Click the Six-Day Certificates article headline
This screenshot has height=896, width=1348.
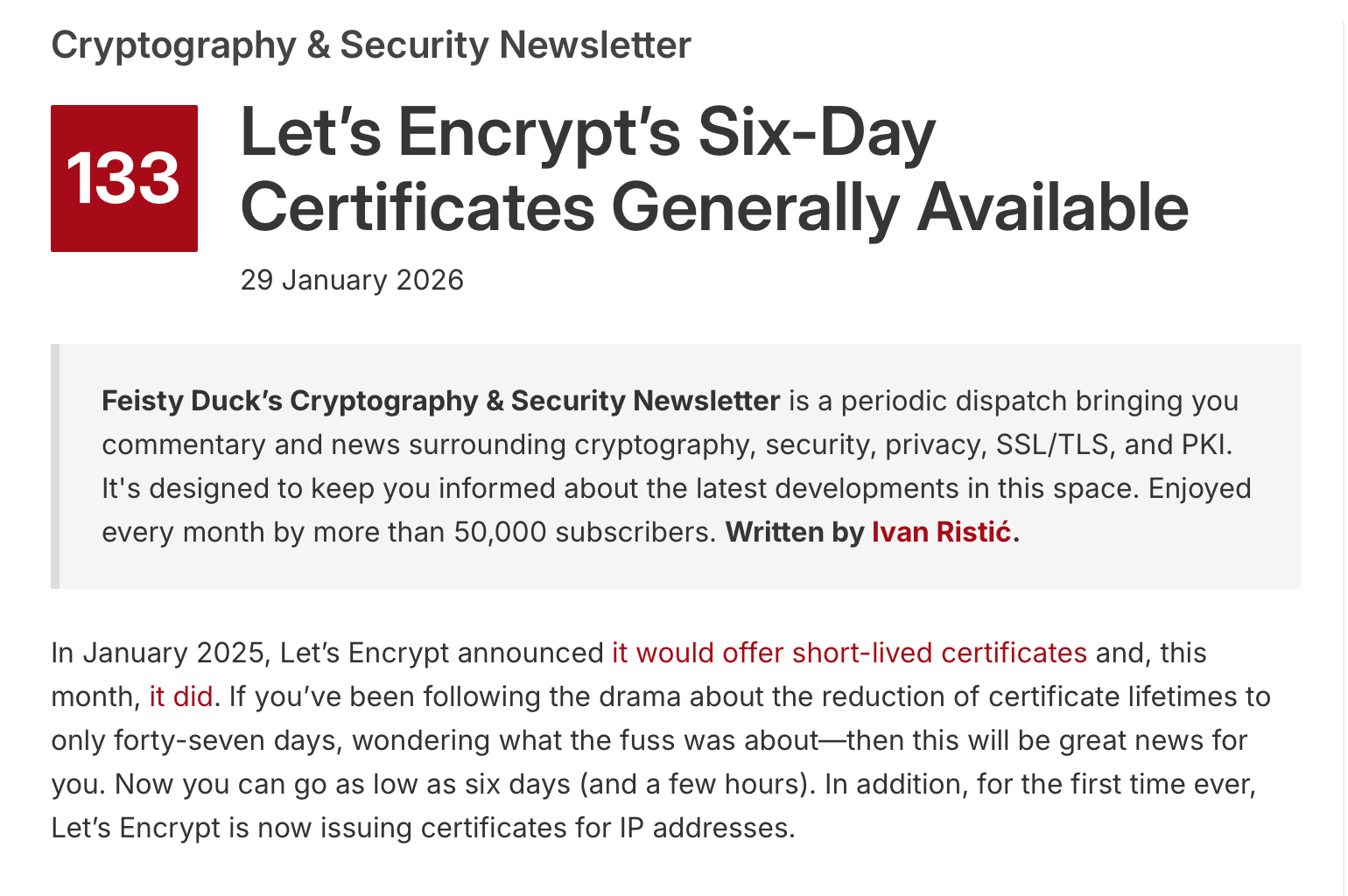pyautogui.click(x=713, y=170)
